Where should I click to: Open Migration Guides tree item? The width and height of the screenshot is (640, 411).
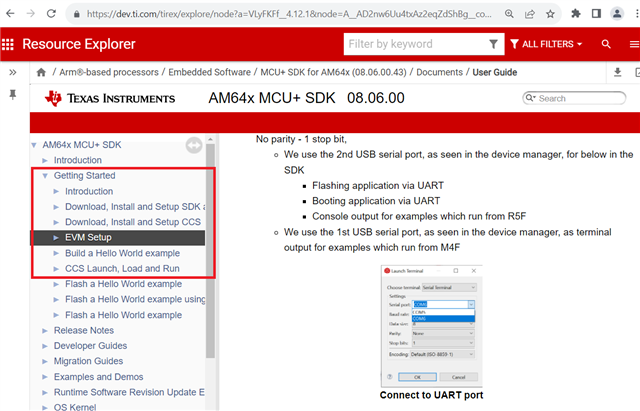pos(88,361)
